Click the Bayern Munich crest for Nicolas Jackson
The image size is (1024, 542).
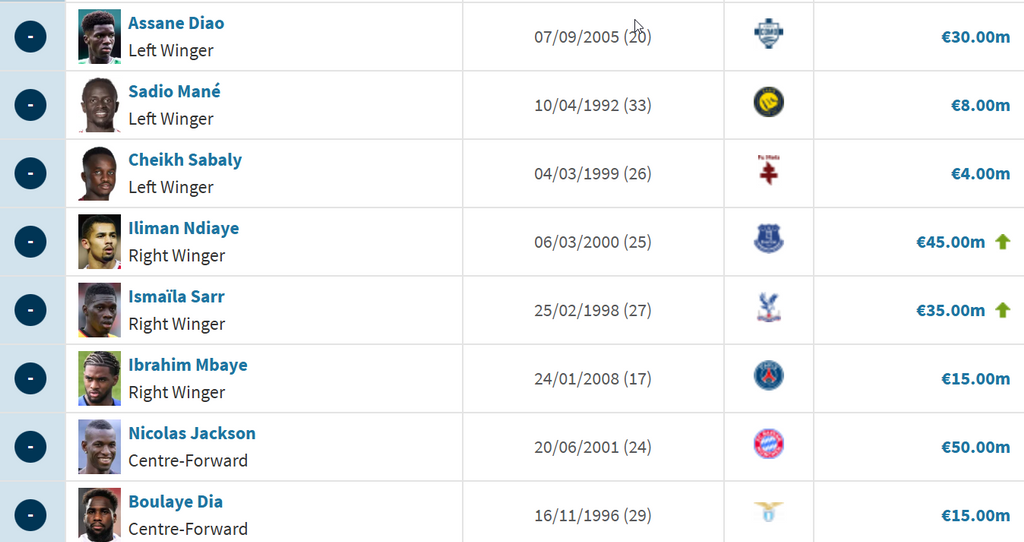[x=768, y=445]
